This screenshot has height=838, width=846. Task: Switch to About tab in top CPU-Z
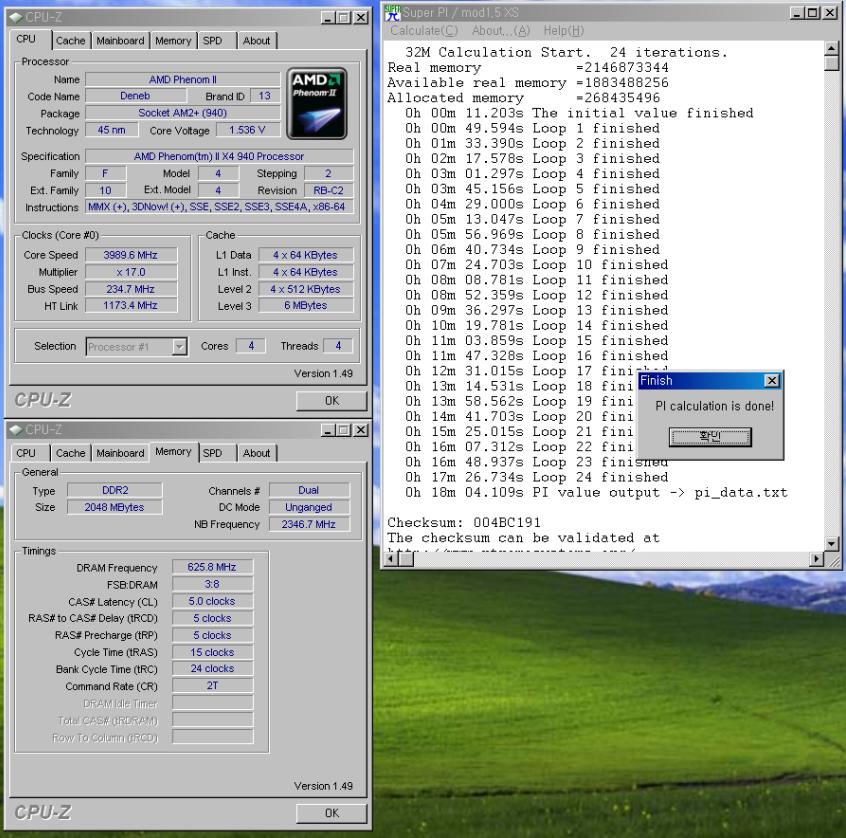pos(256,41)
